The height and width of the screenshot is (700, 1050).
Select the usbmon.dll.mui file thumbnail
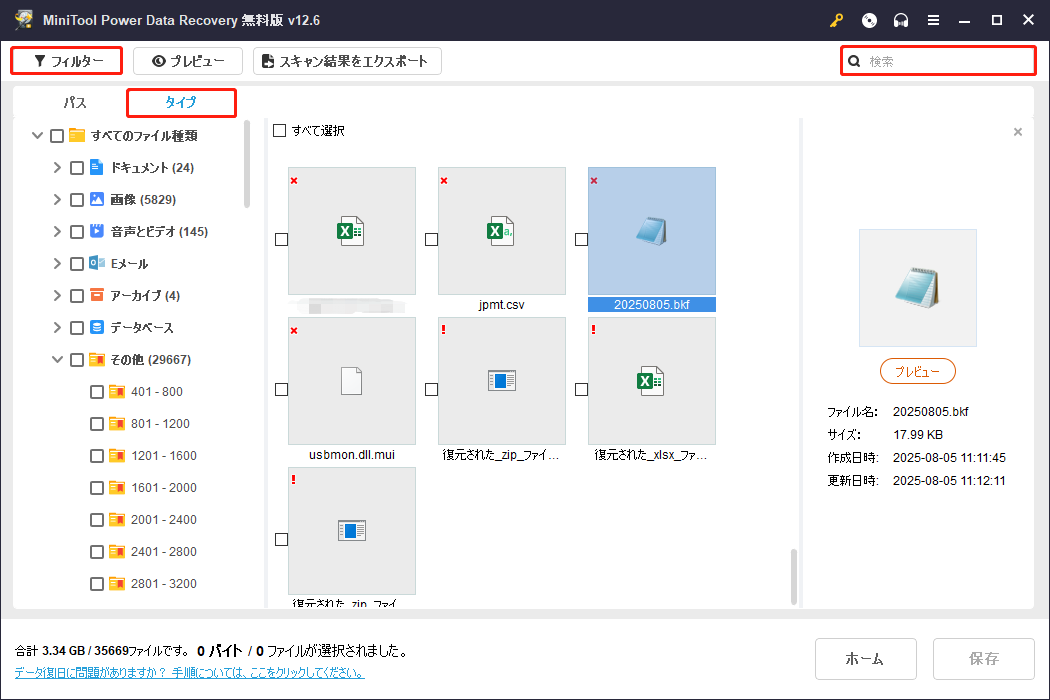point(352,381)
